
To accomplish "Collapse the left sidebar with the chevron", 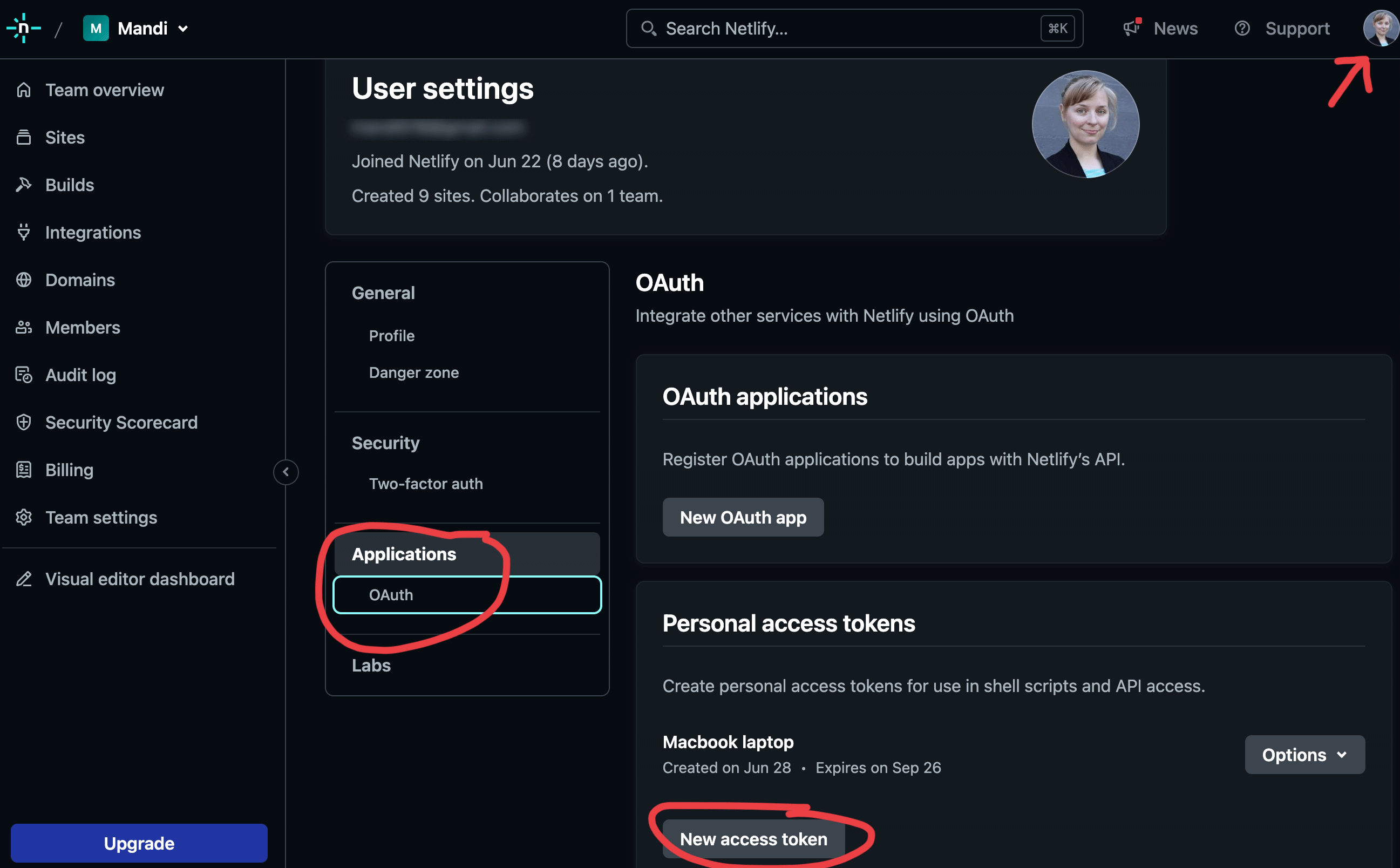I will (x=286, y=472).
